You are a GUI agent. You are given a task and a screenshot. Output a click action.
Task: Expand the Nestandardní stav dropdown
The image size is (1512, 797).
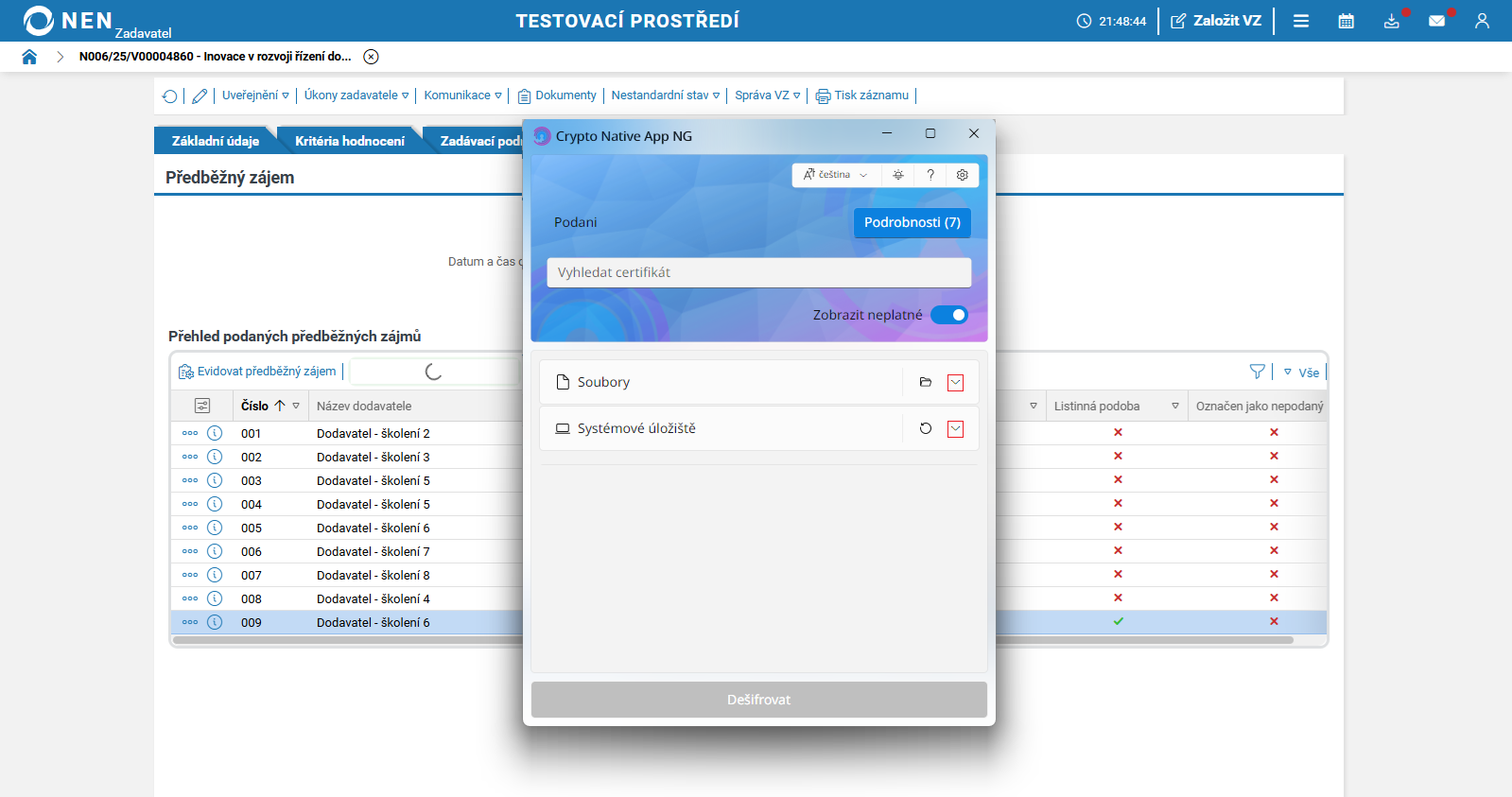[x=666, y=95]
